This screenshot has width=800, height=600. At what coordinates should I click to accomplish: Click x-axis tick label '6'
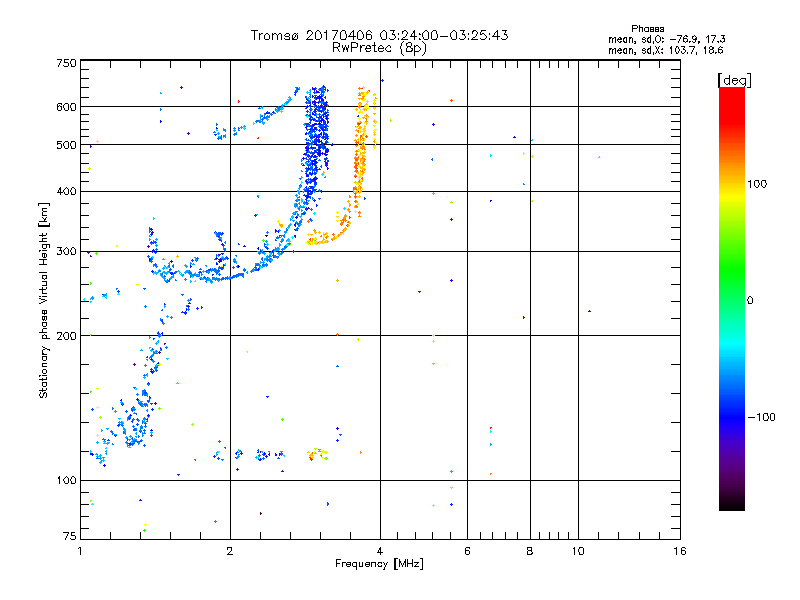point(467,551)
